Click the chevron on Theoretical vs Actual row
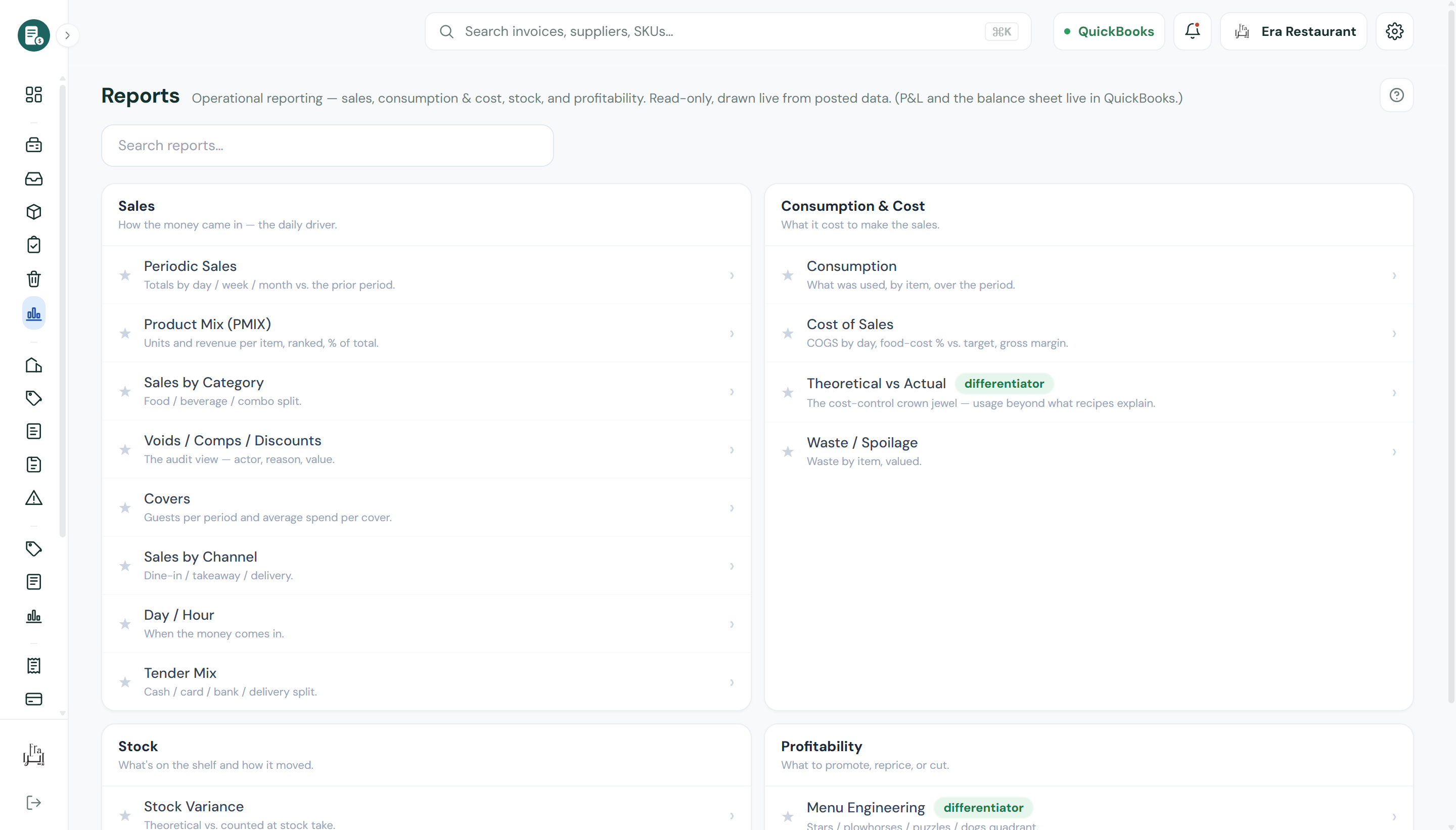 click(1394, 393)
